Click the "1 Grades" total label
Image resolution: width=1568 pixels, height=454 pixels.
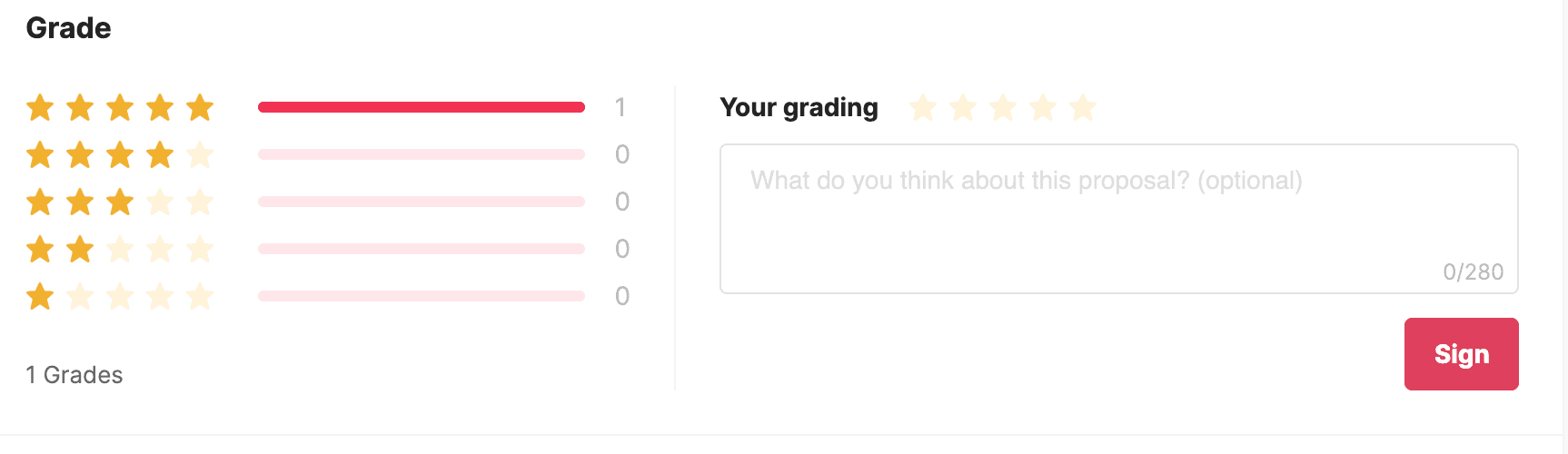74,375
